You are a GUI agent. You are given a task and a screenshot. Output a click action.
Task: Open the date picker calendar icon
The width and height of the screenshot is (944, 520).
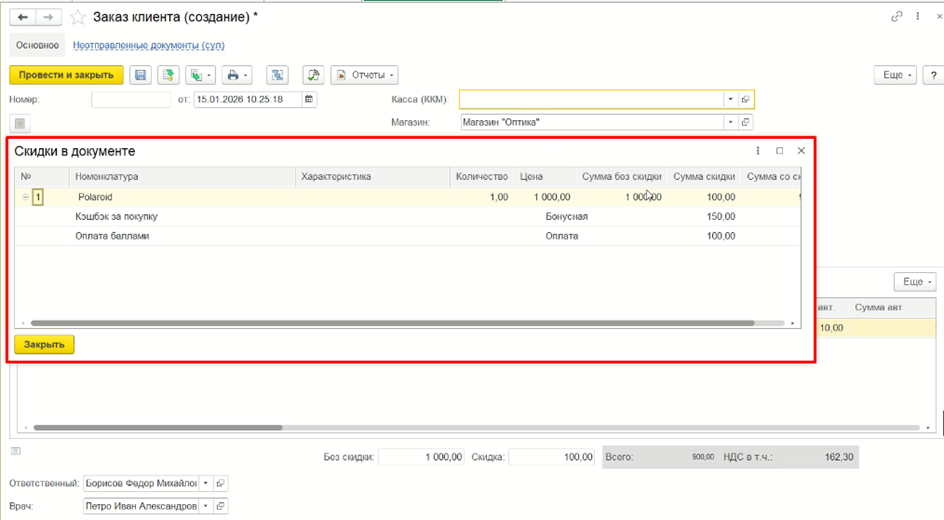click(309, 99)
